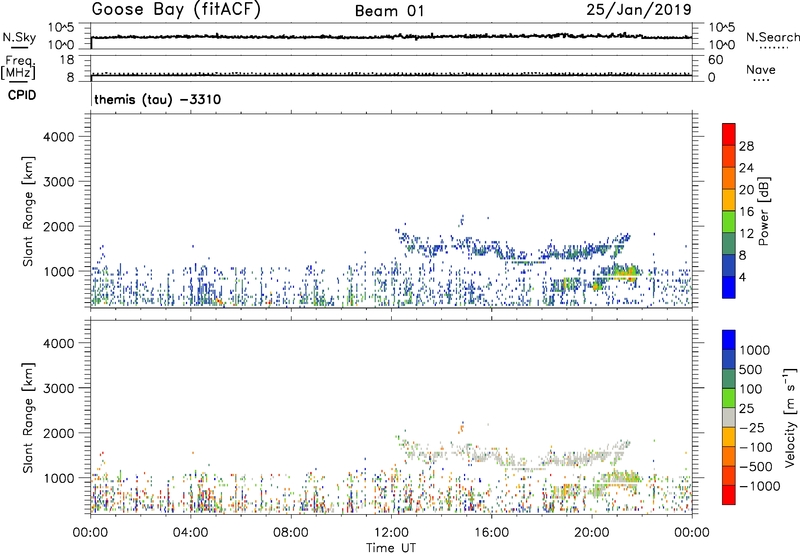Image resolution: width=800 pixels, height=554 pixels.
Task: Click the 'N.Sky' axis label
Action: click(x=19, y=37)
